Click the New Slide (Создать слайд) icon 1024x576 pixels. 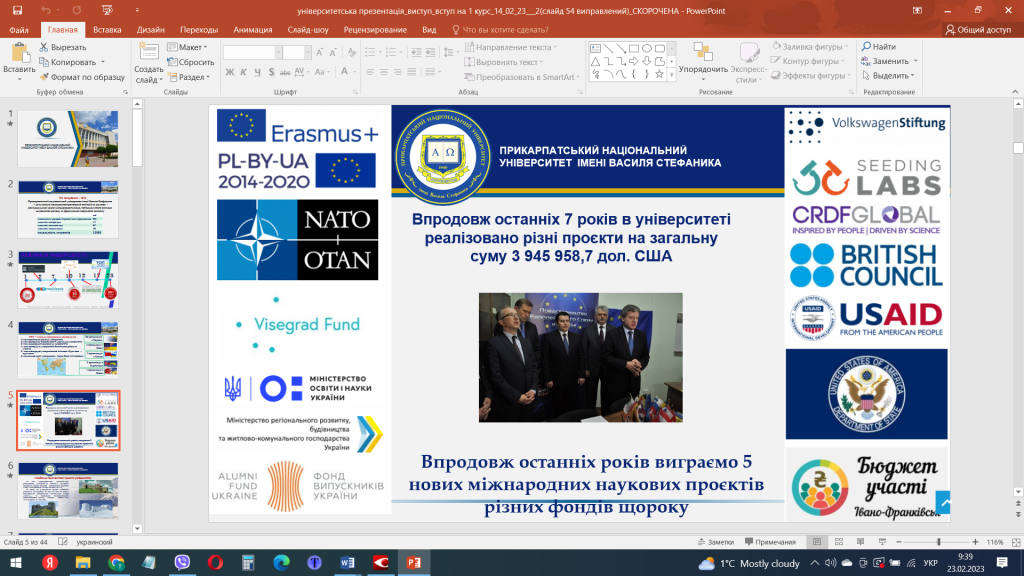click(148, 52)
